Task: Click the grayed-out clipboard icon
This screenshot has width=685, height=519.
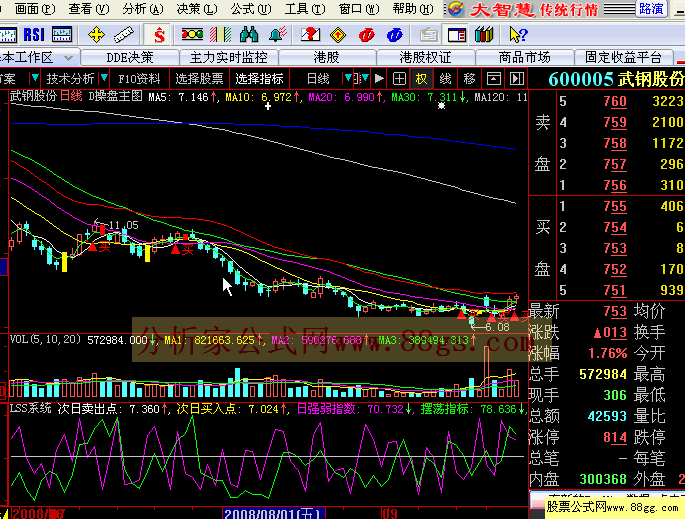Action: 429,35
